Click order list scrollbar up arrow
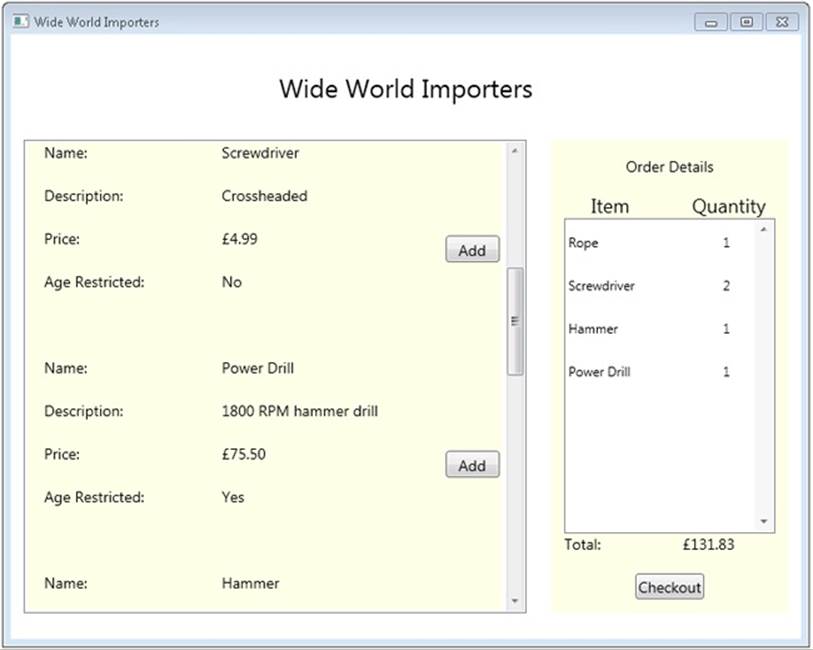Screen dimensions: 813x650 (x=763, y=229)
